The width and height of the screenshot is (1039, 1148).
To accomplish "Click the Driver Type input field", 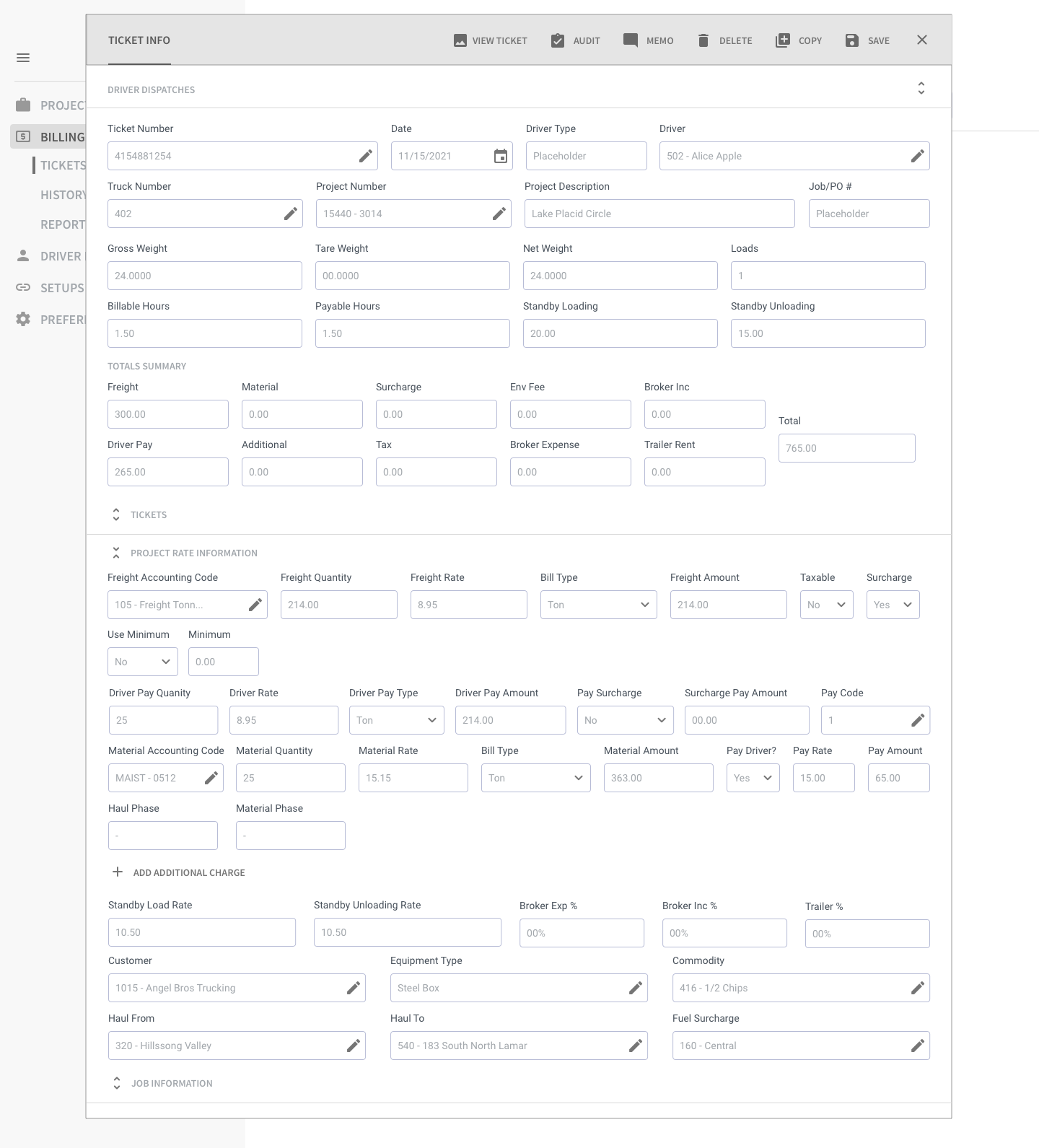I will 587,156.
